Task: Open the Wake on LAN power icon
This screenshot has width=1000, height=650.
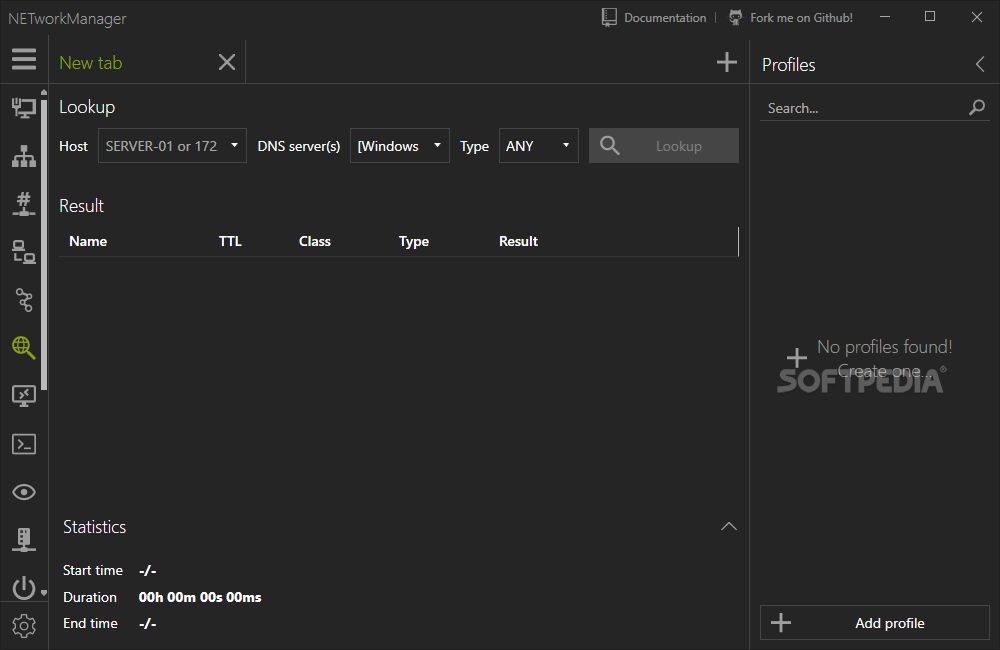Action: tap(24, 587)
